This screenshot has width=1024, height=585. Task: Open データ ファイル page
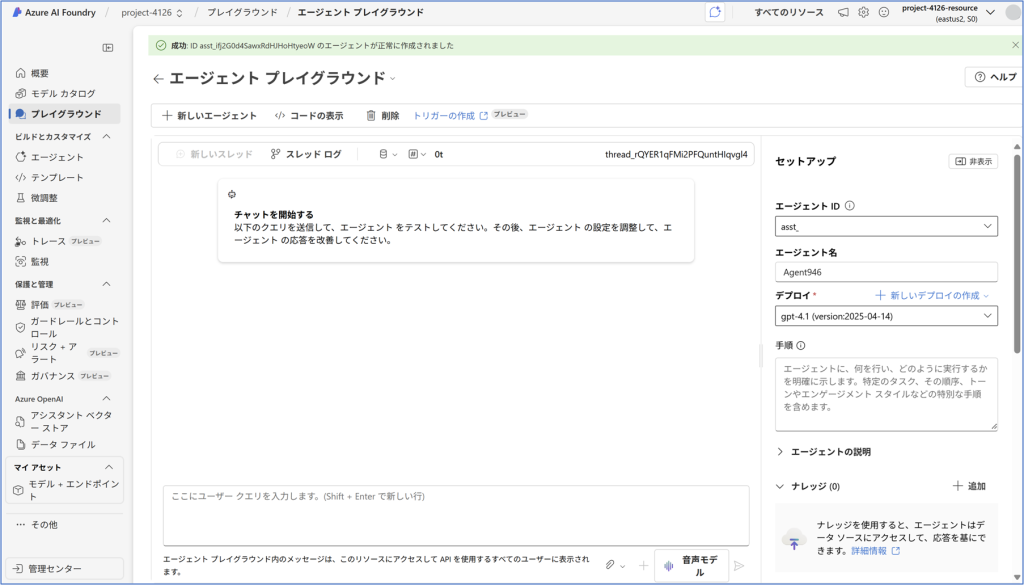point(64,444)
